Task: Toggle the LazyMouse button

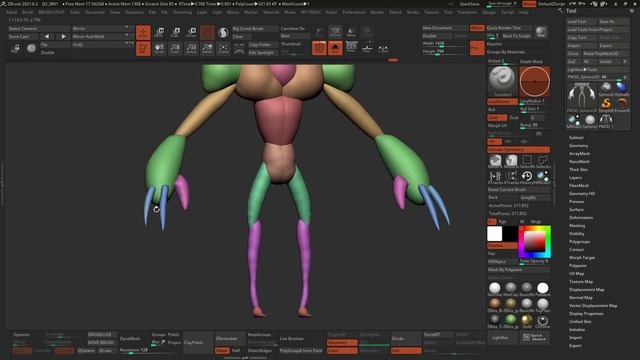Action: (x=502, y=101)
